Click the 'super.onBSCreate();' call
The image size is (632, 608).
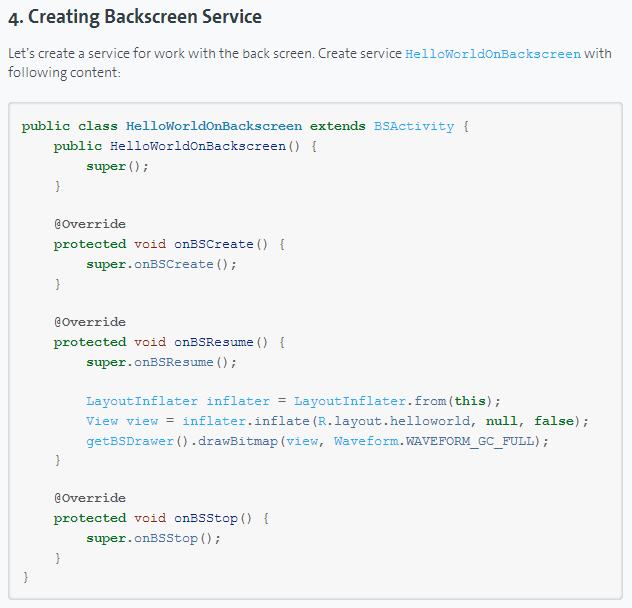161,264
